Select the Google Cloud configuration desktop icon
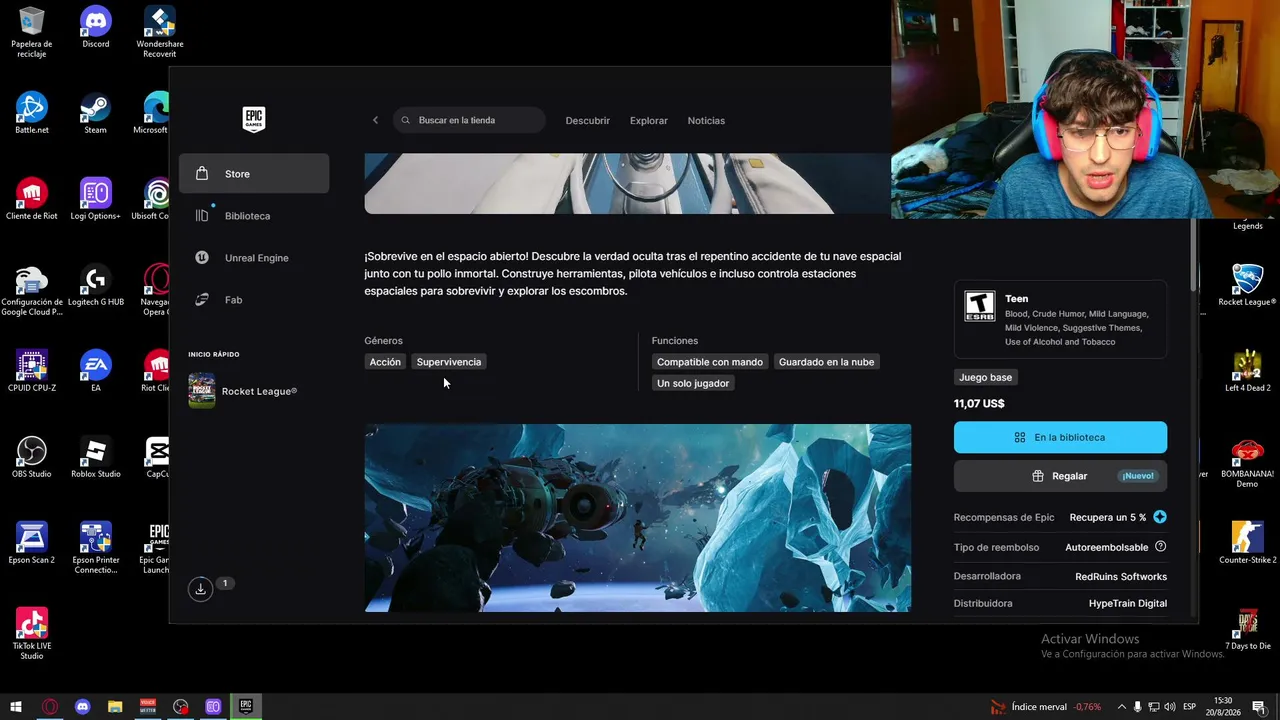 pos(31,291)
